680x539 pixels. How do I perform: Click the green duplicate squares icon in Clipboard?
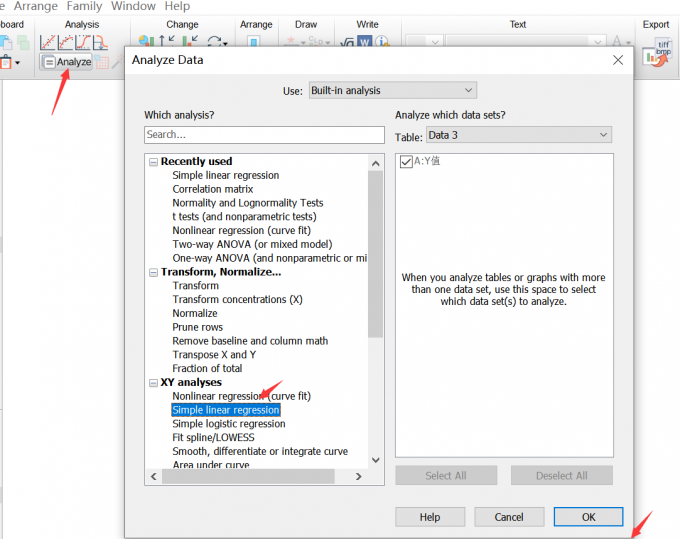[x=23, y=42]
